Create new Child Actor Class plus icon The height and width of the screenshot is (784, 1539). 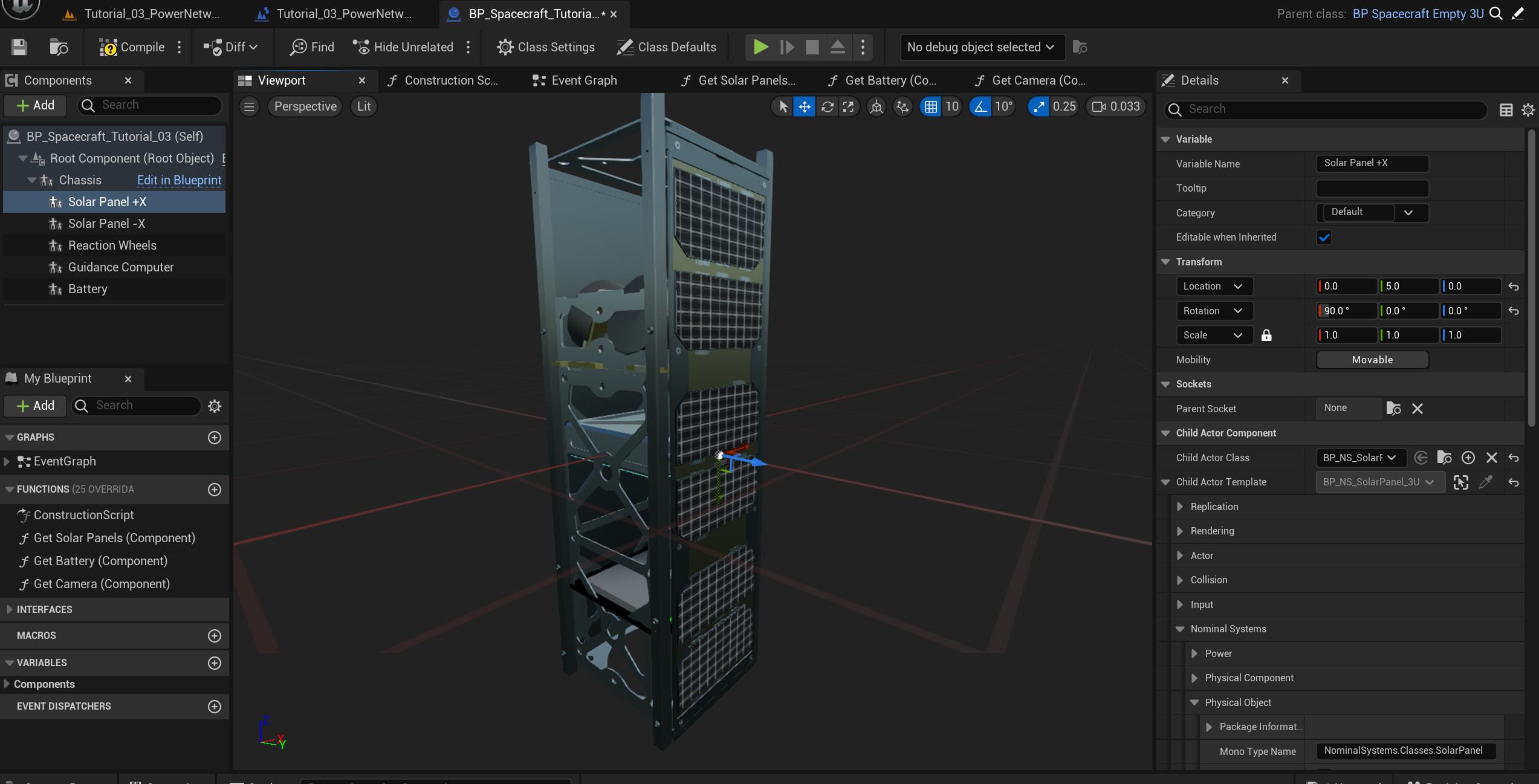point(1468,458)
